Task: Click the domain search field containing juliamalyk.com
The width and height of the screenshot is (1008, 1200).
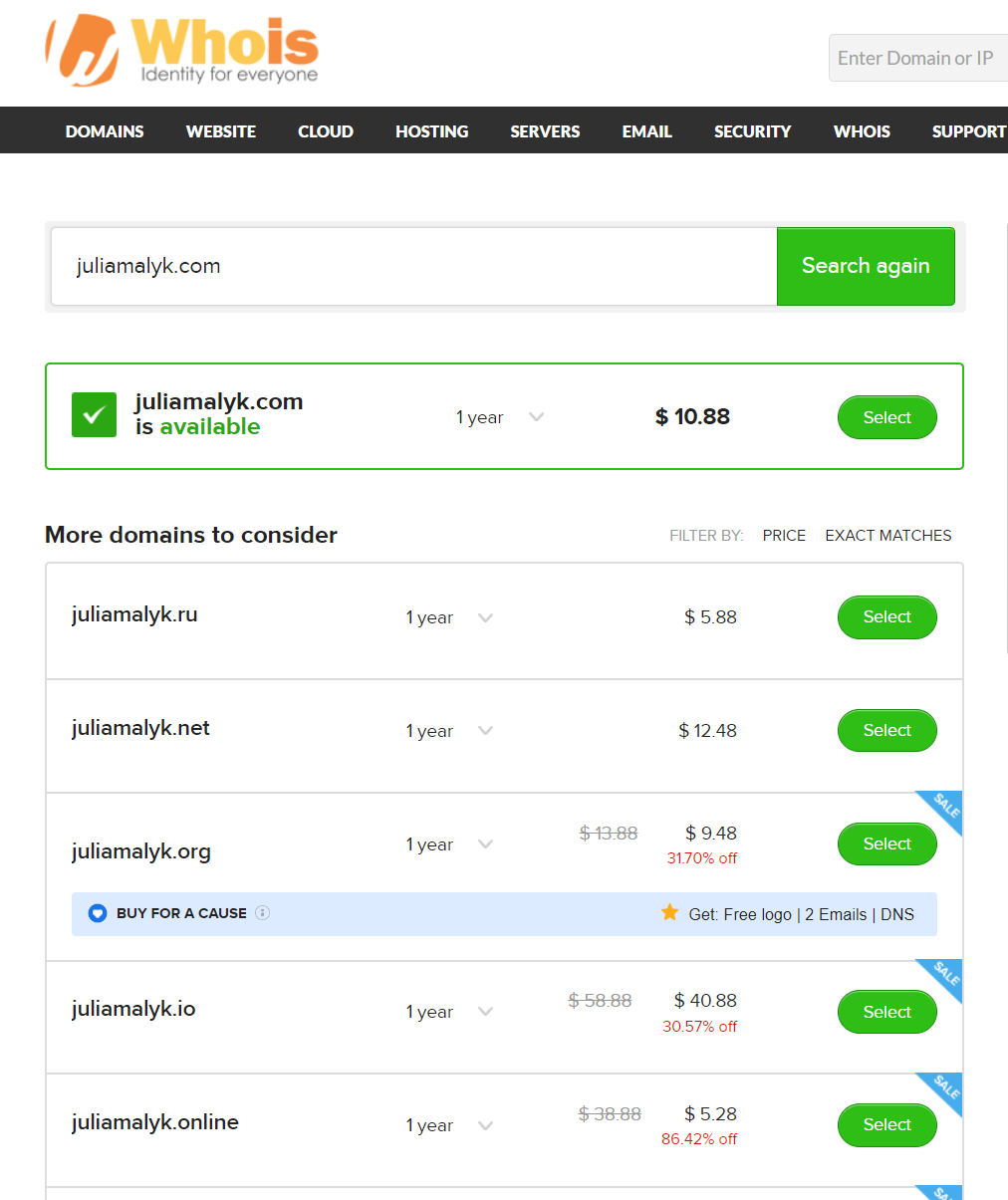Action: pyautogui.click(x=414, y=266)
